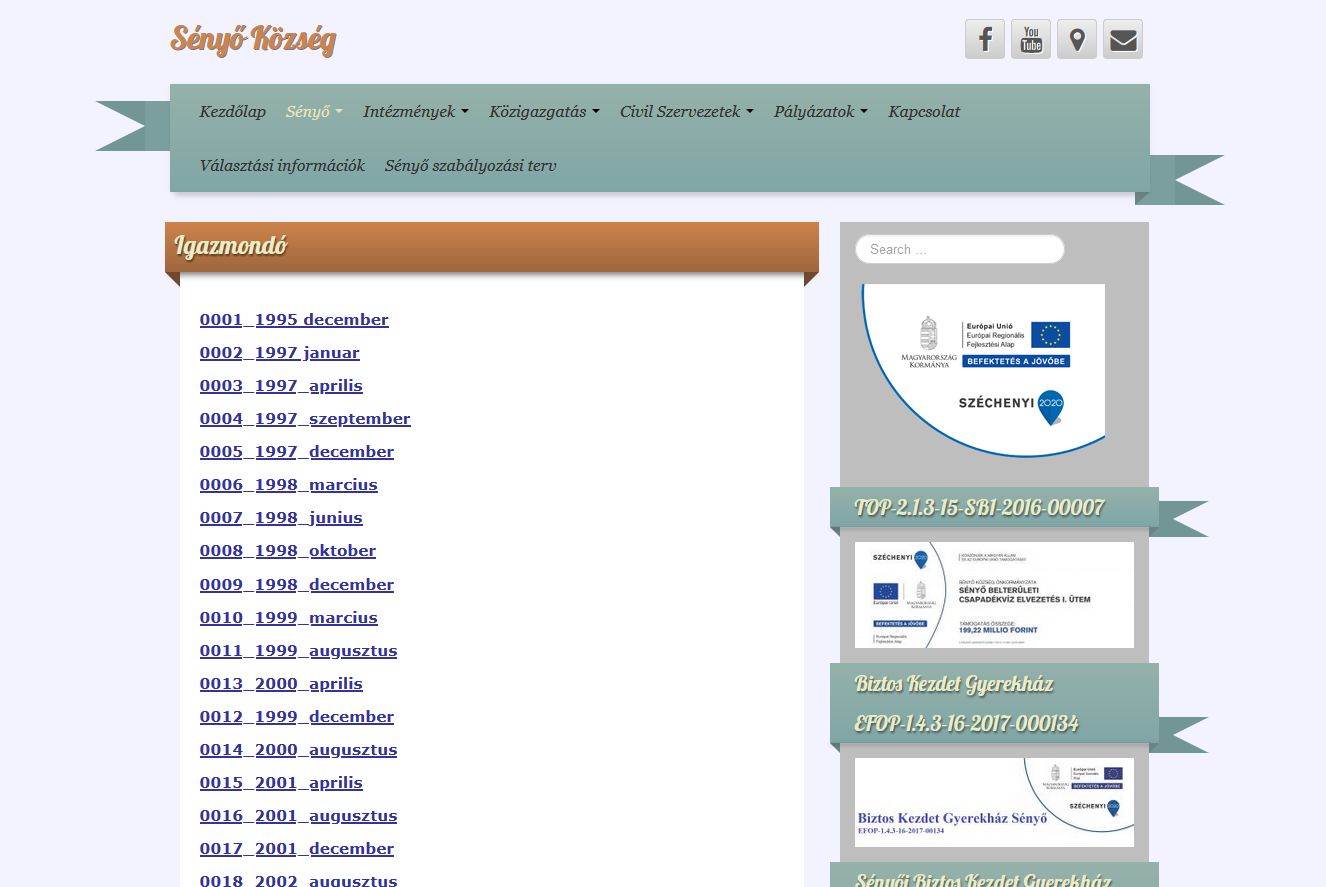
Task: Open Választási információk menu item
Action: pyautogui.click(x=282, y=165)
